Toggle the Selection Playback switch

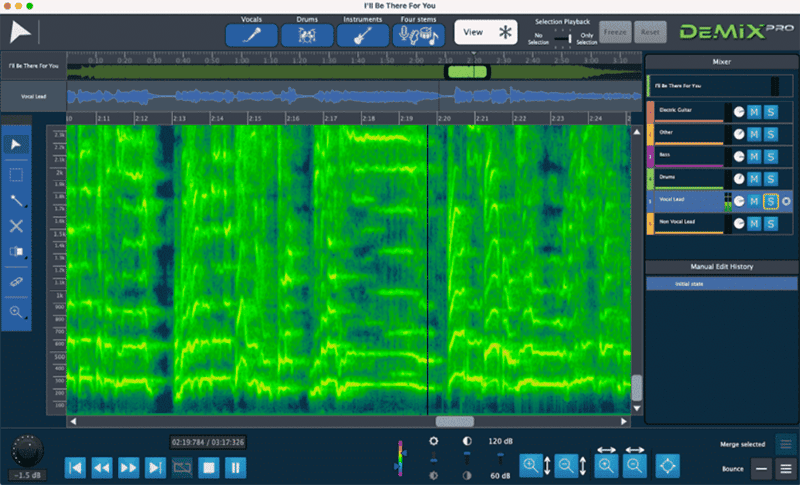pyautogui.click(x=563, y=38)
